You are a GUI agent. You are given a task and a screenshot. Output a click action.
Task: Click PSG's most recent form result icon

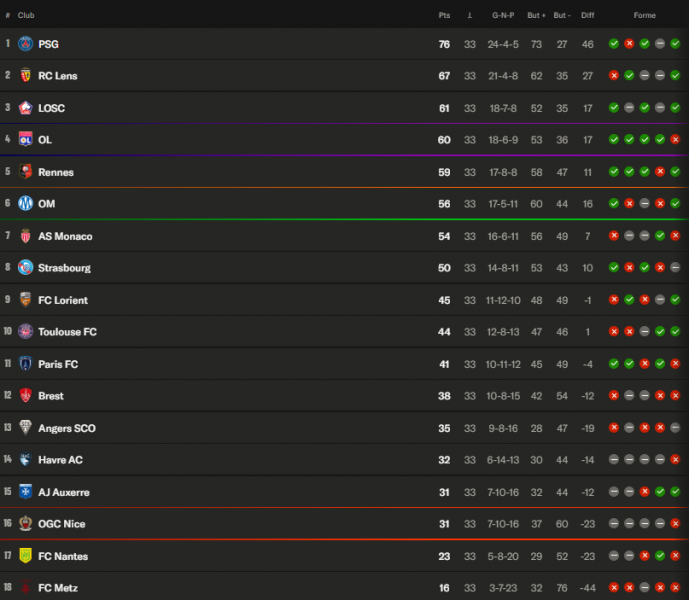(x=675, y=44)
